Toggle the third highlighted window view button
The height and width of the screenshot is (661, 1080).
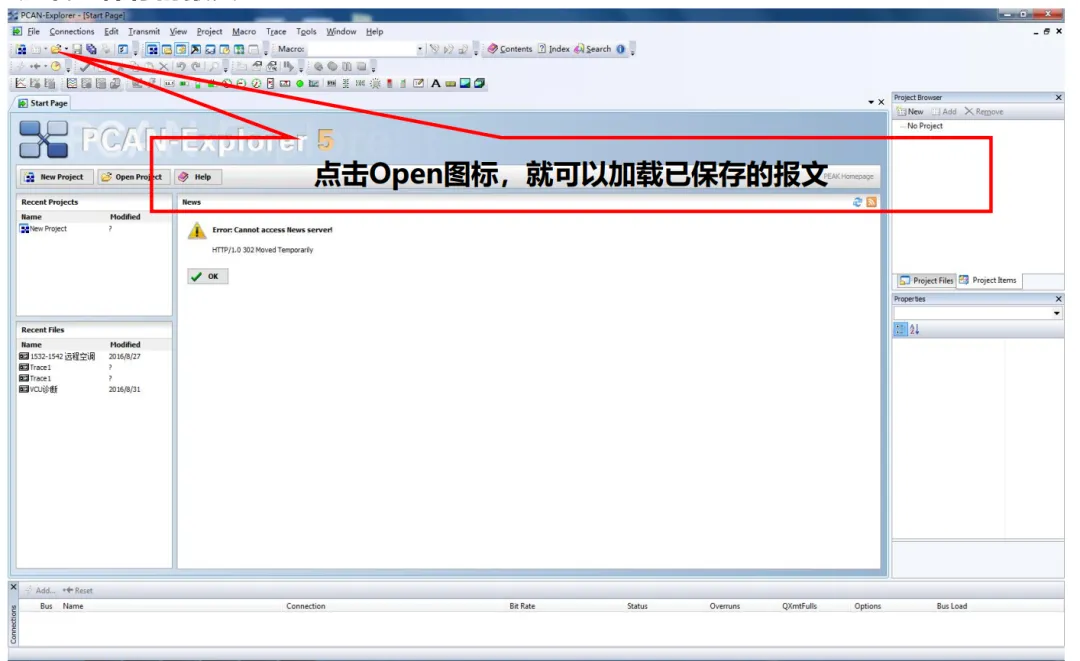(181, 49)
